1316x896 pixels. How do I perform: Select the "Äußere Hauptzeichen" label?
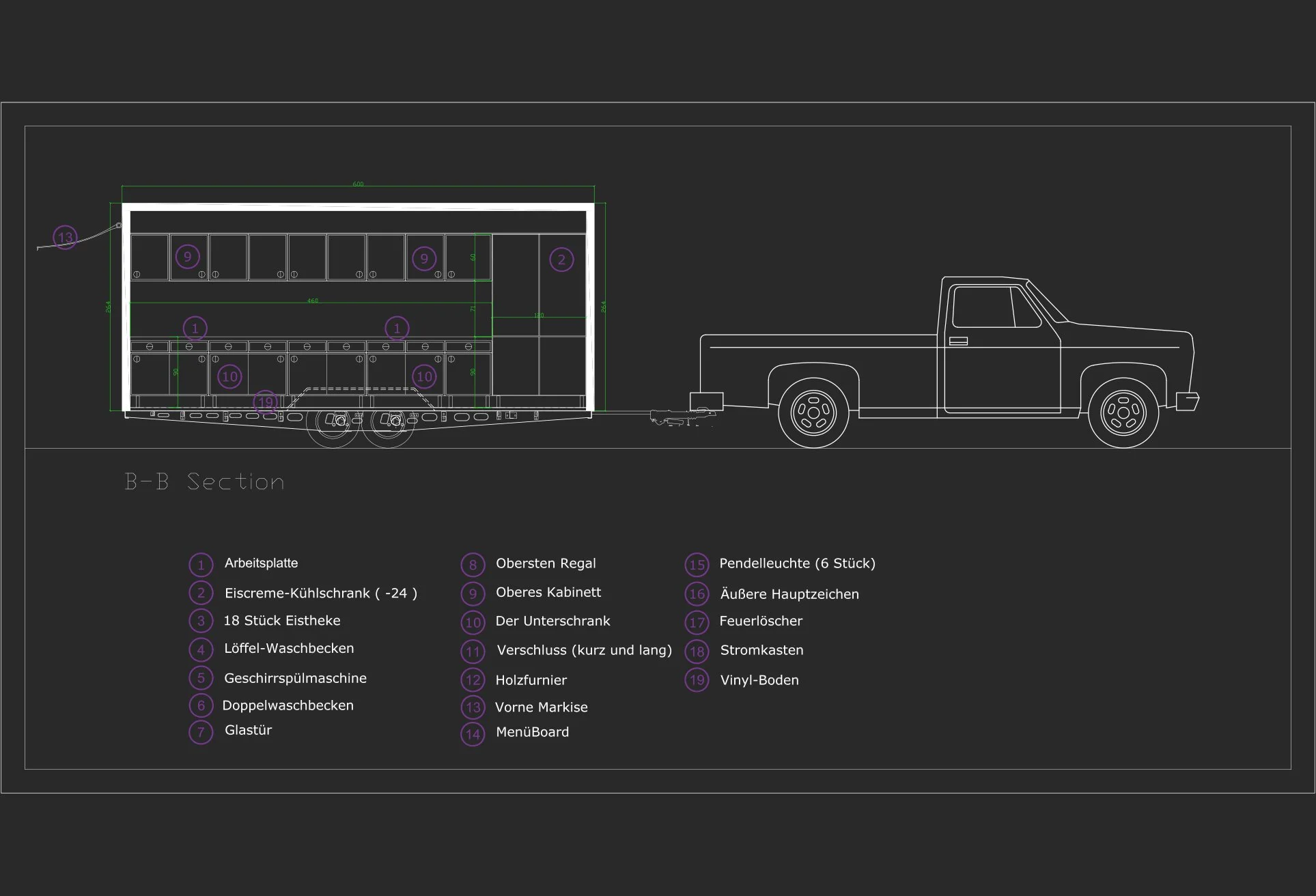(789, 594)
